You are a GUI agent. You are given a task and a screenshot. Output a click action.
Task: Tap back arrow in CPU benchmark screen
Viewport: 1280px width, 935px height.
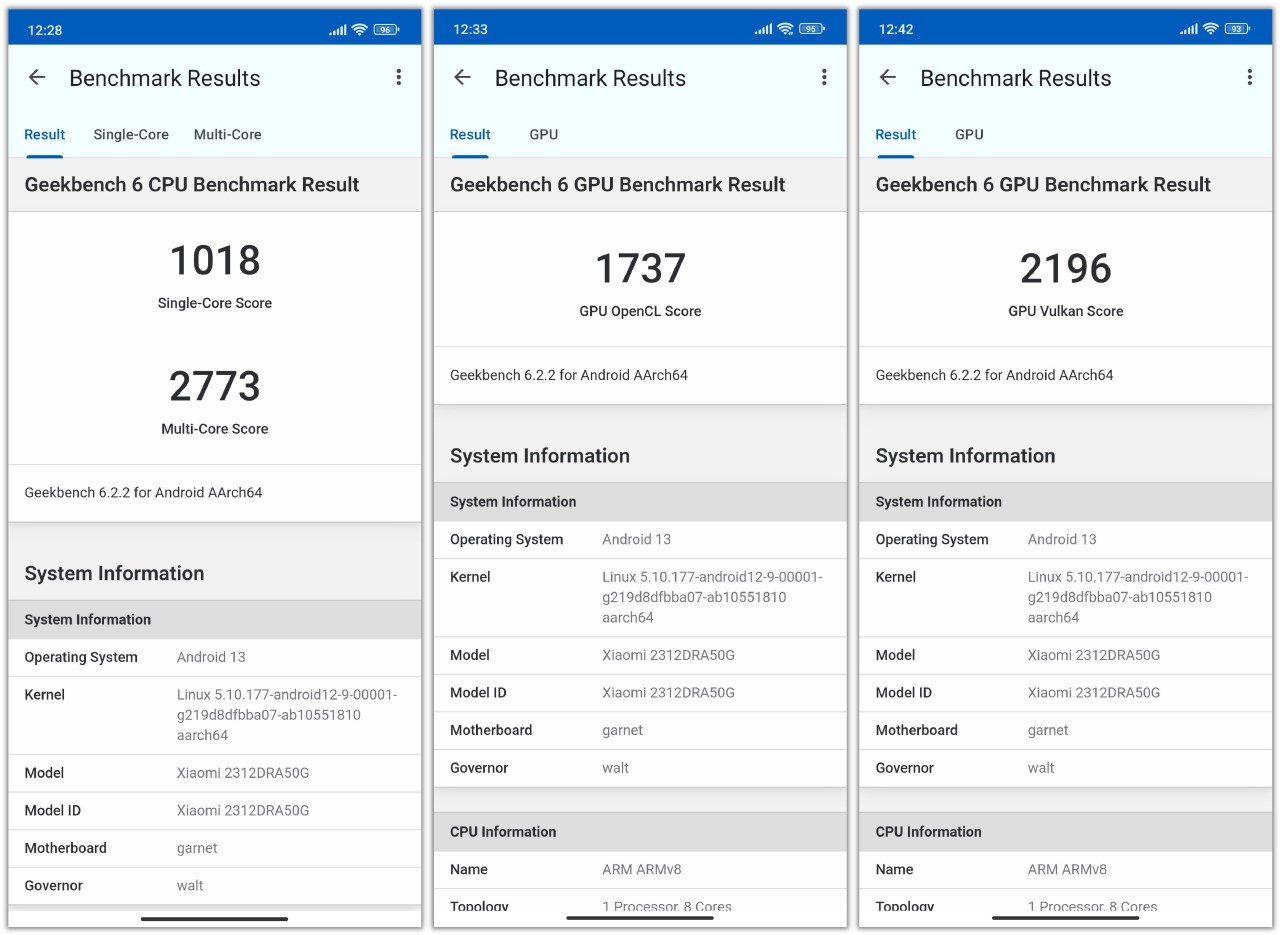(37, 77)
